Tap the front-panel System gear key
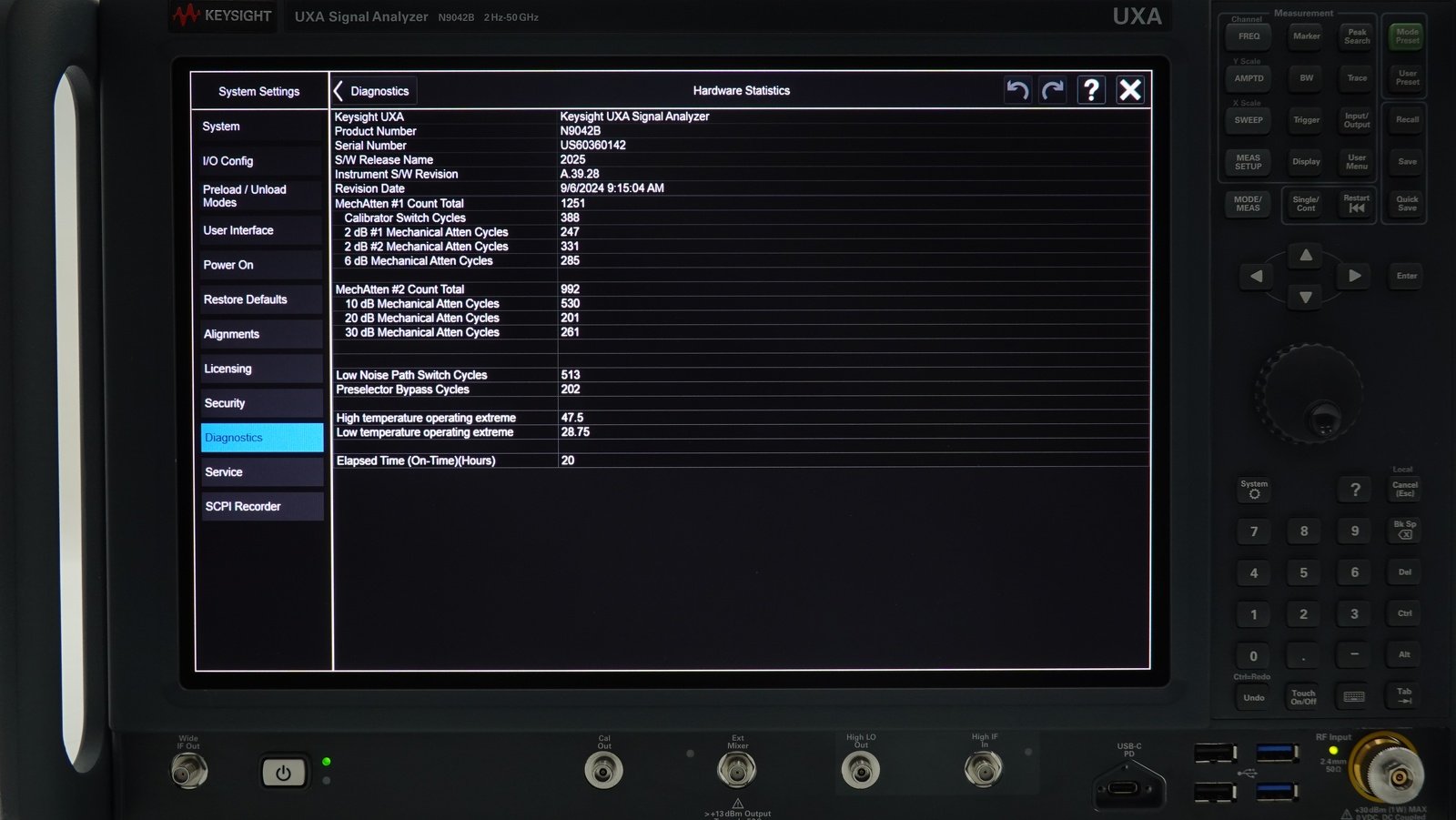This screenshot has height=820, width=1456. click(x=1254, y=489)
